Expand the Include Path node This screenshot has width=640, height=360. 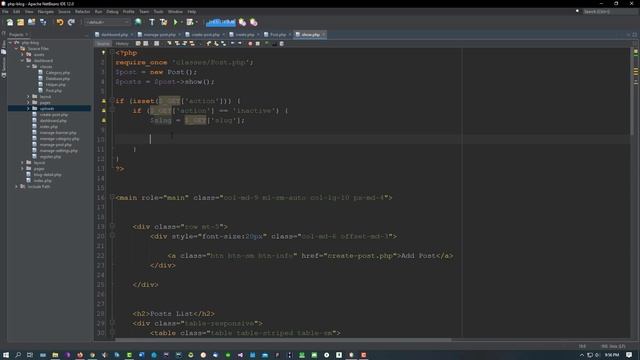click(x=17, y=187)
